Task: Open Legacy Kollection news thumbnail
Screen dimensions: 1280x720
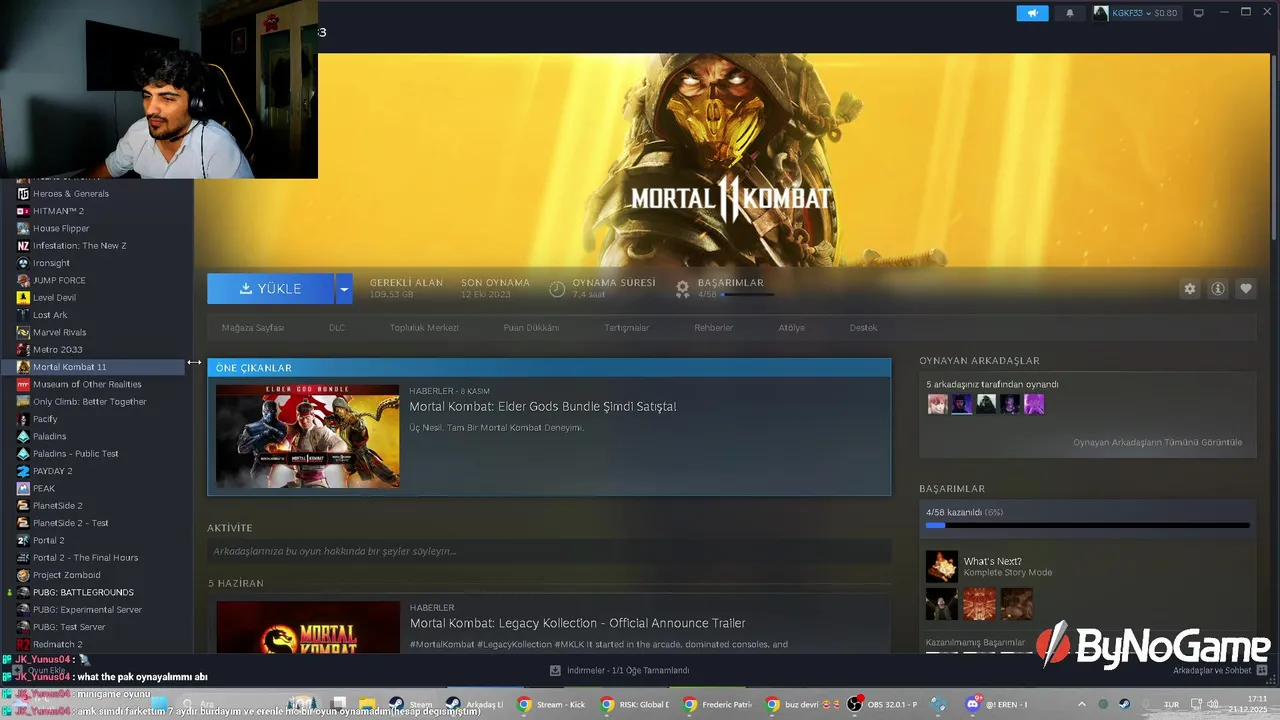Action: click(x=307, y=628)
